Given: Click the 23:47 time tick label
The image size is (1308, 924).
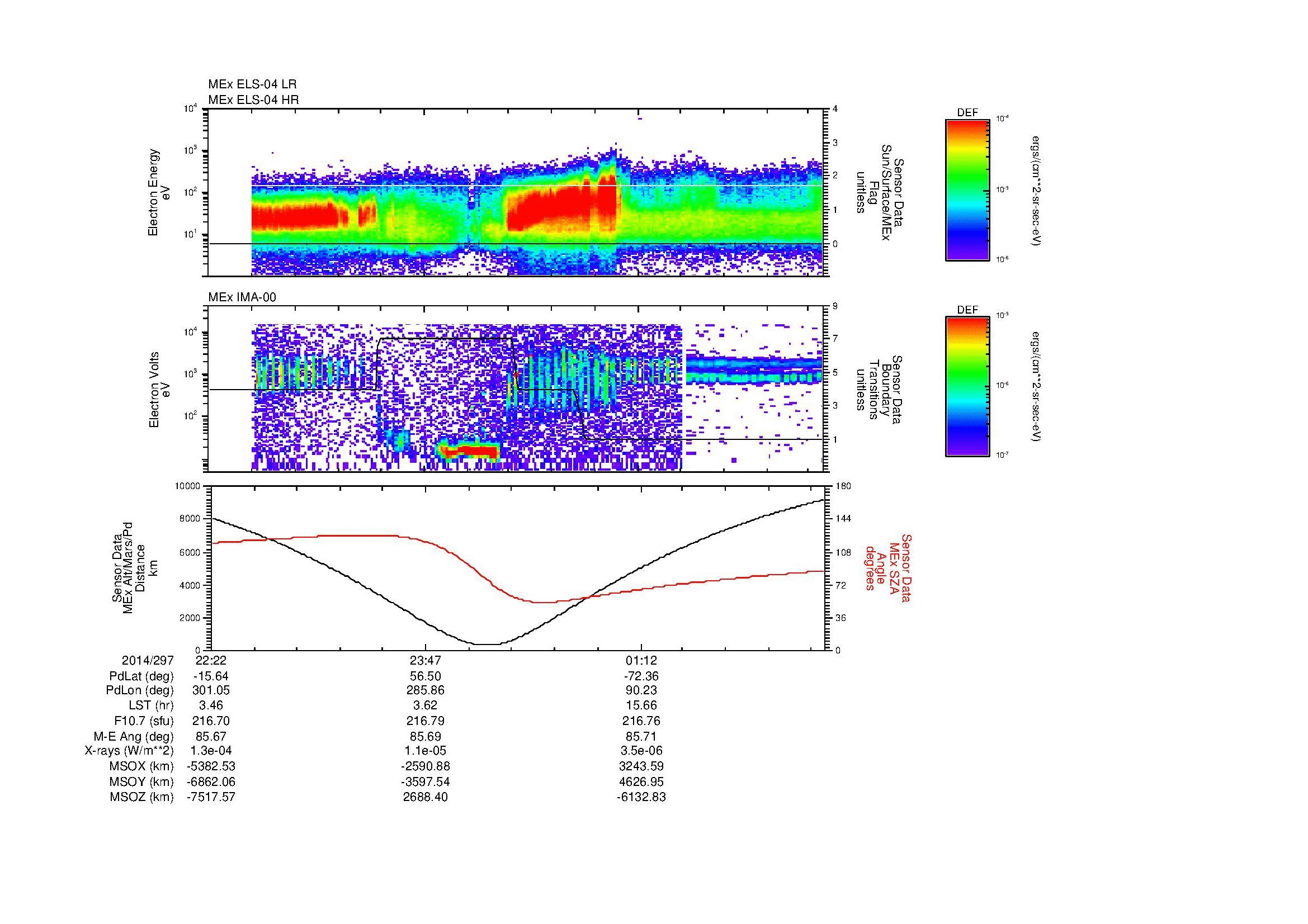Looking at the screenshot, I should pos(426,660).
